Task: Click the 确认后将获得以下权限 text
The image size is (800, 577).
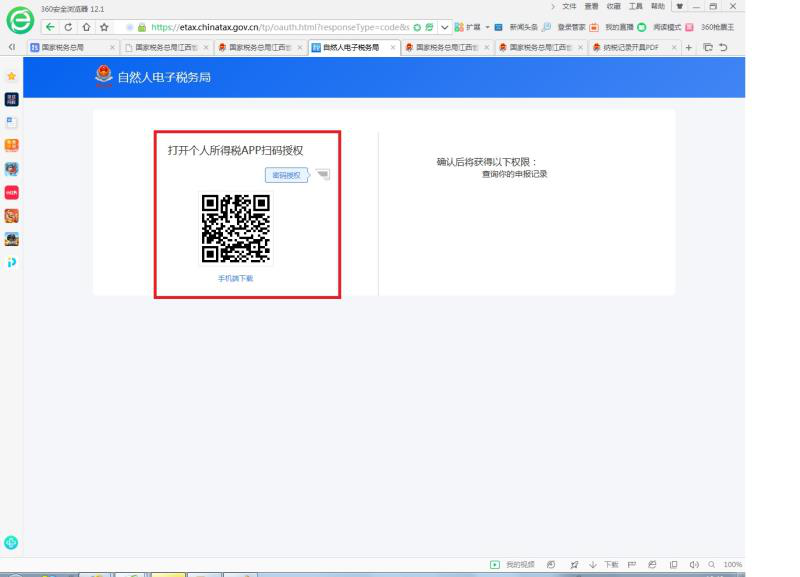Action: pyautogui.click(x=487, y=162)
